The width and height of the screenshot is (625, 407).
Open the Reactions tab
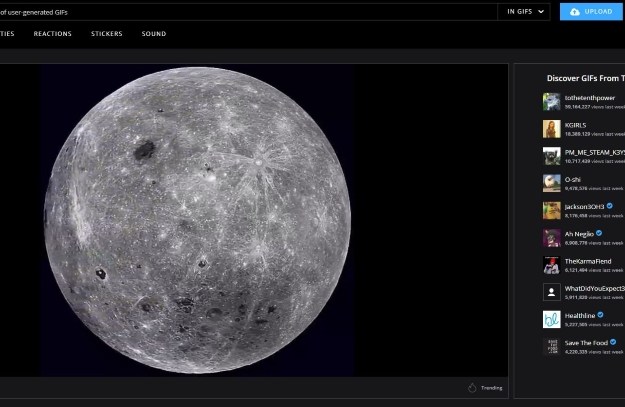pos(53,34)
